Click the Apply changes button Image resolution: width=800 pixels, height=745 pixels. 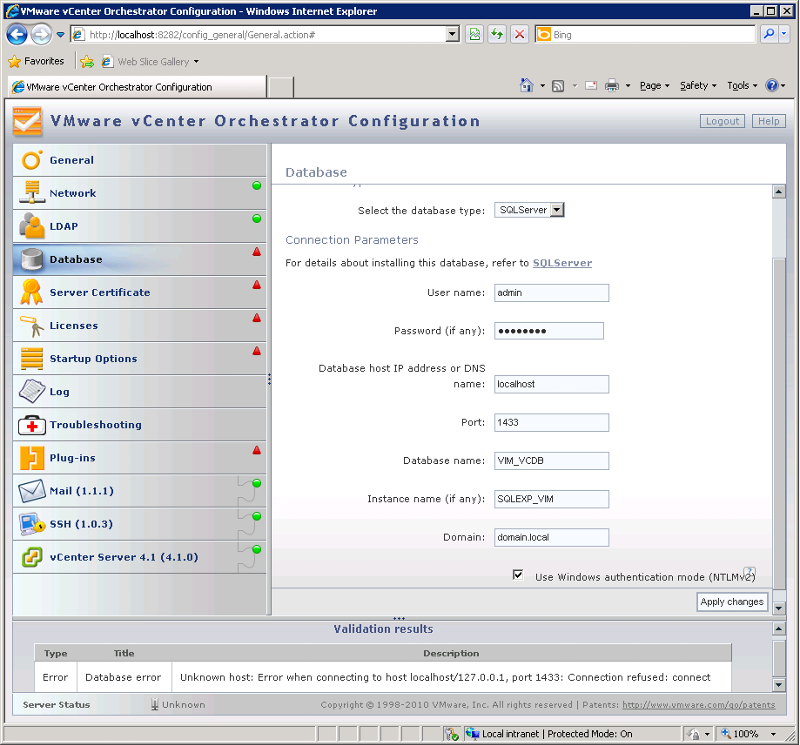732,602
